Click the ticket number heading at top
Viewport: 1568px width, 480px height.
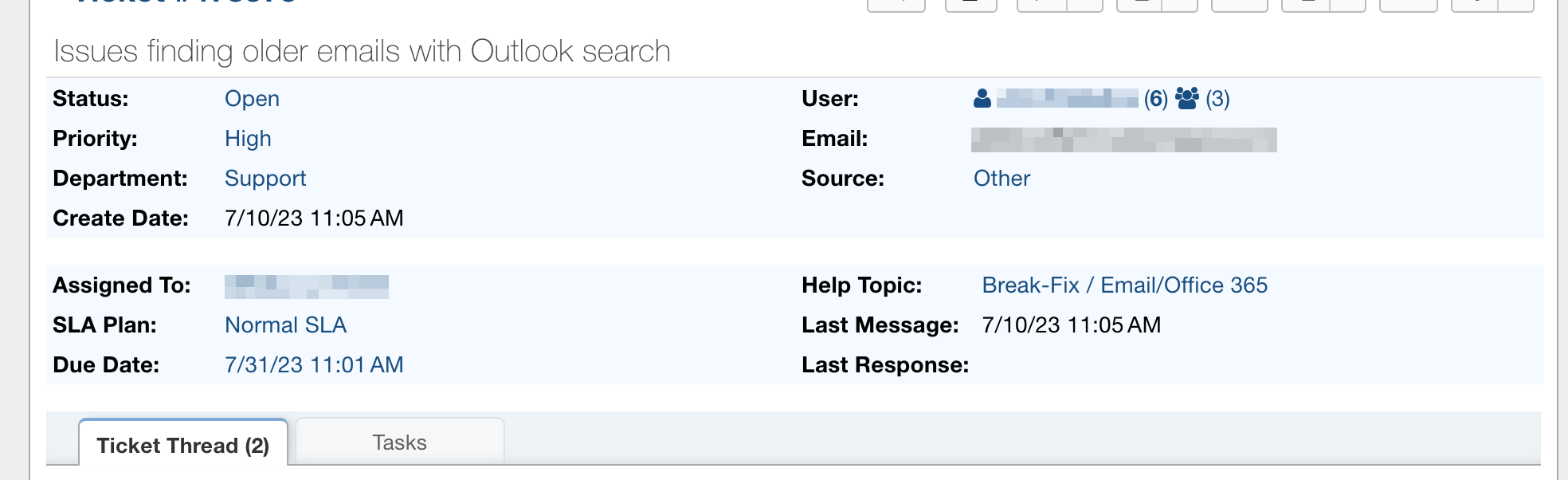coord(187,2)
